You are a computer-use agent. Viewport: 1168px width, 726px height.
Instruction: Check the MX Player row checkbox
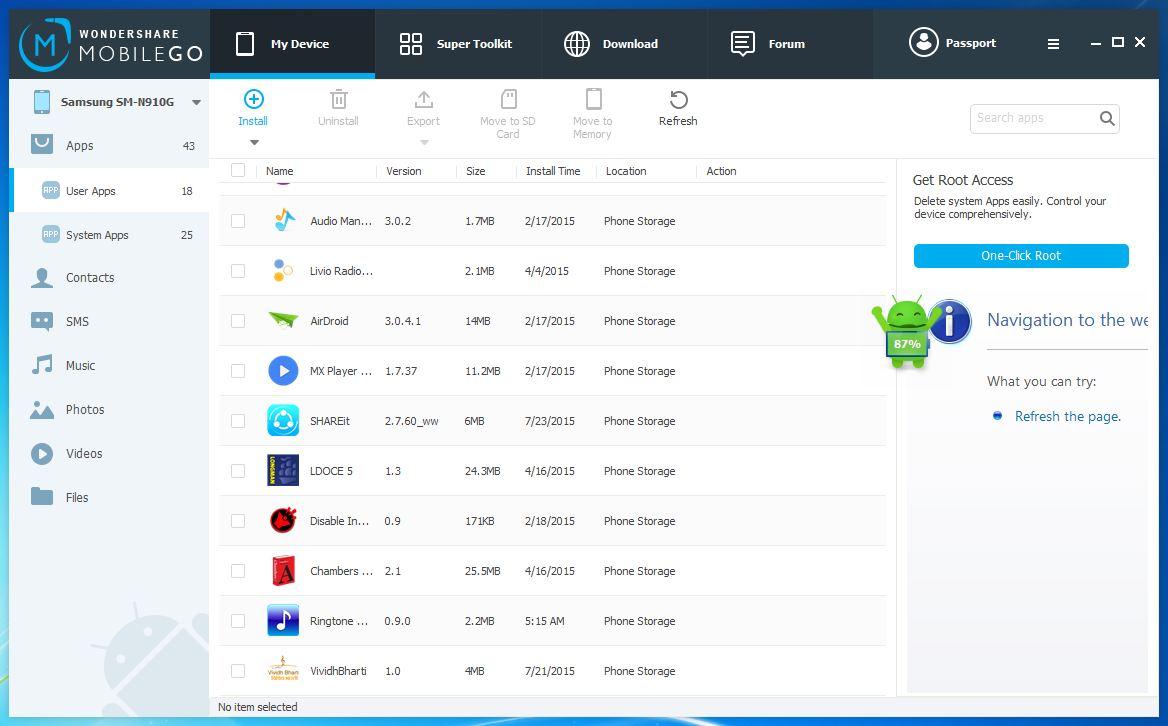(238, 371)
